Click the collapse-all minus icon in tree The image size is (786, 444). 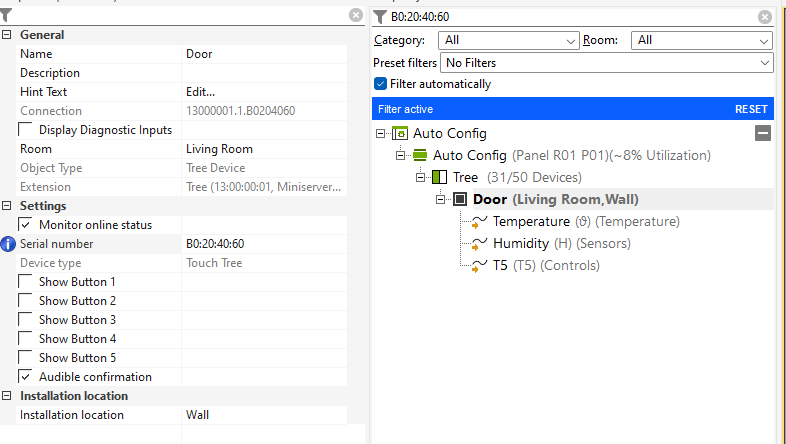pos(763,133)
